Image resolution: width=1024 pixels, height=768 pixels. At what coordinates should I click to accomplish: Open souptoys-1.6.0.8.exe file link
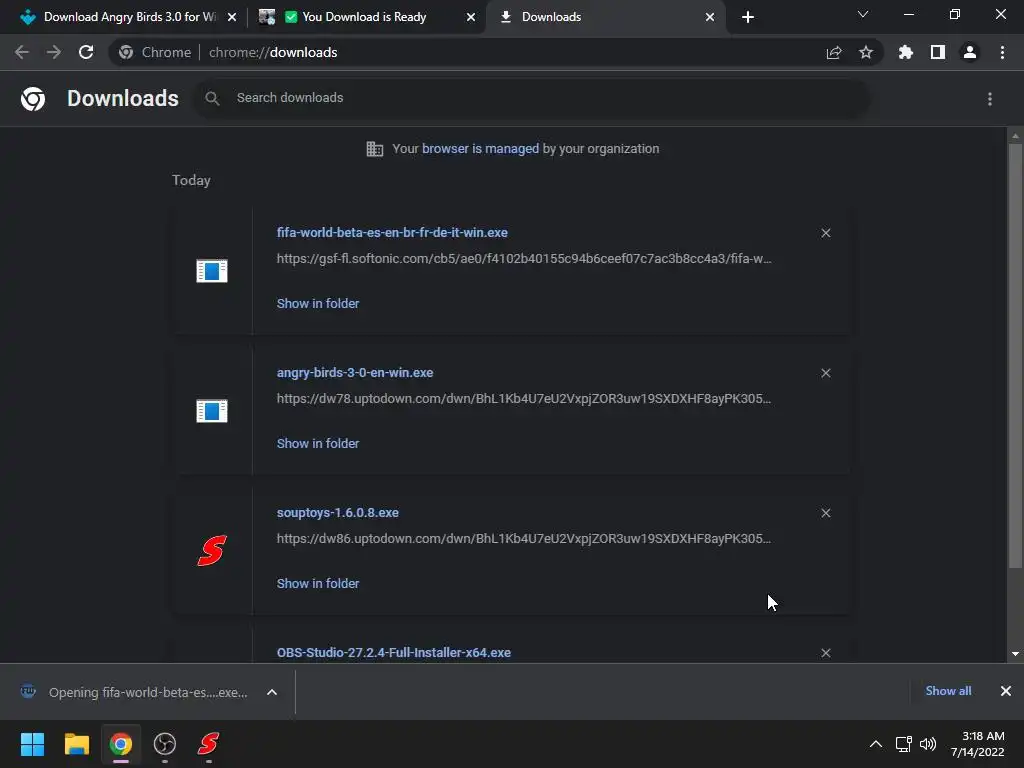(x=338, y=513)
